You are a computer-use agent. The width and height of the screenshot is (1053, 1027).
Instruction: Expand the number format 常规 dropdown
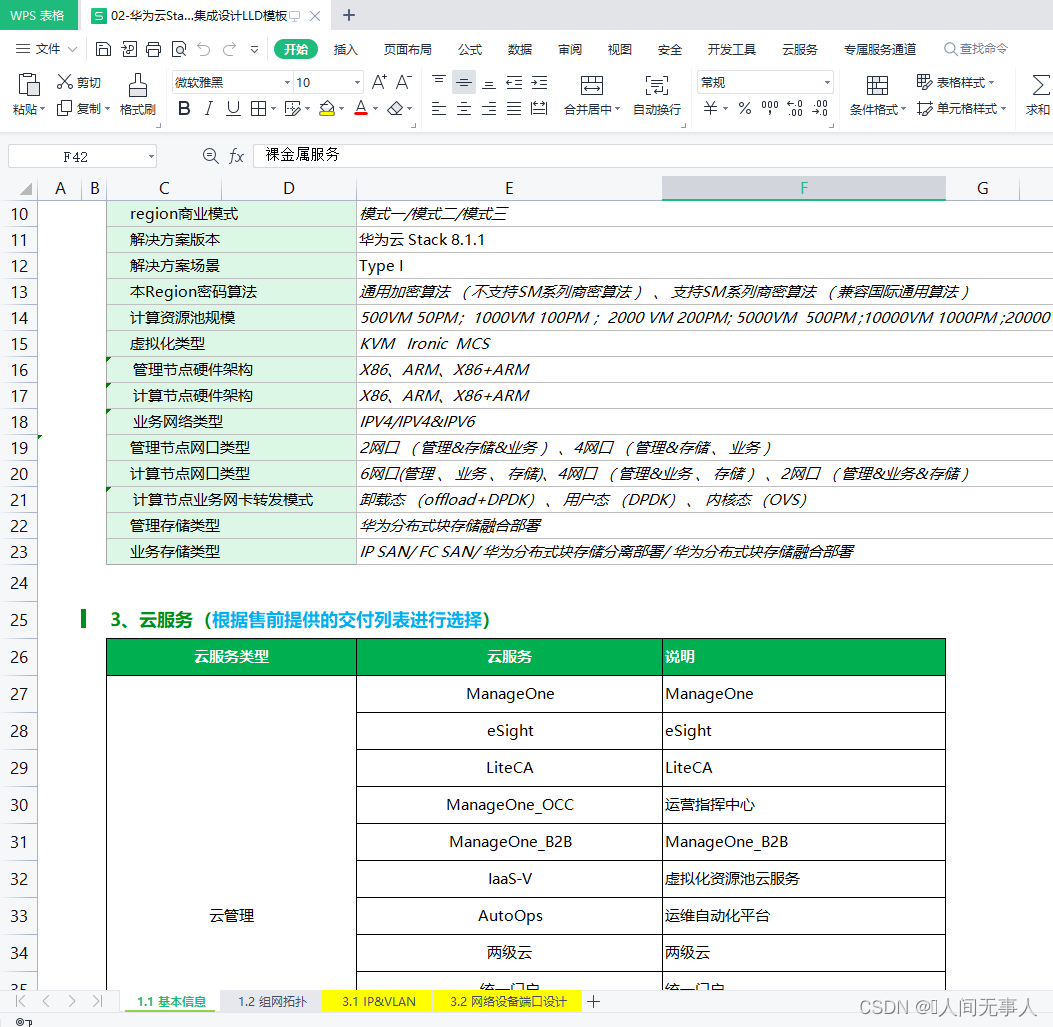click(x=827, y=83)
